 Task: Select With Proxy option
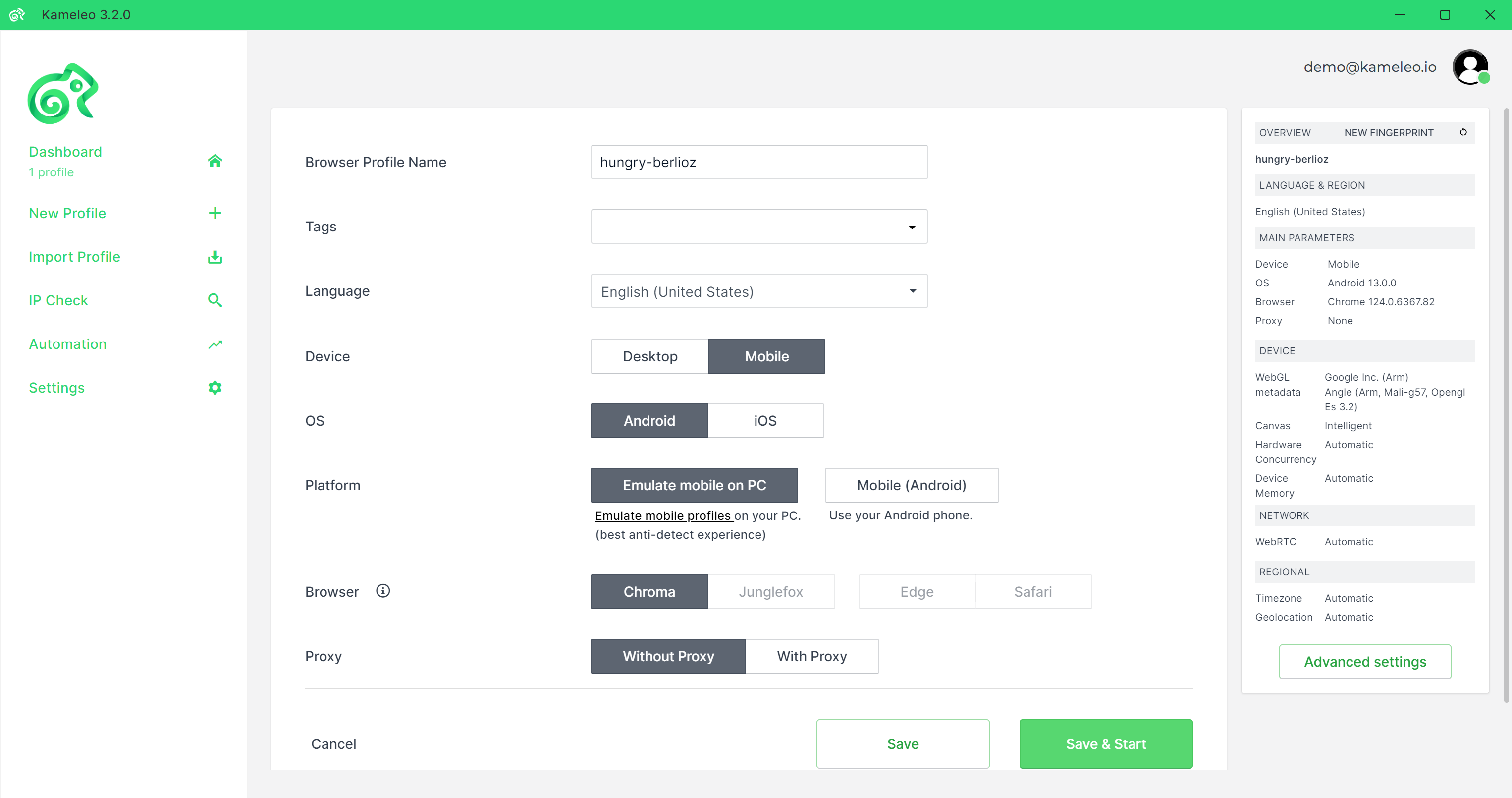(812, 656)
